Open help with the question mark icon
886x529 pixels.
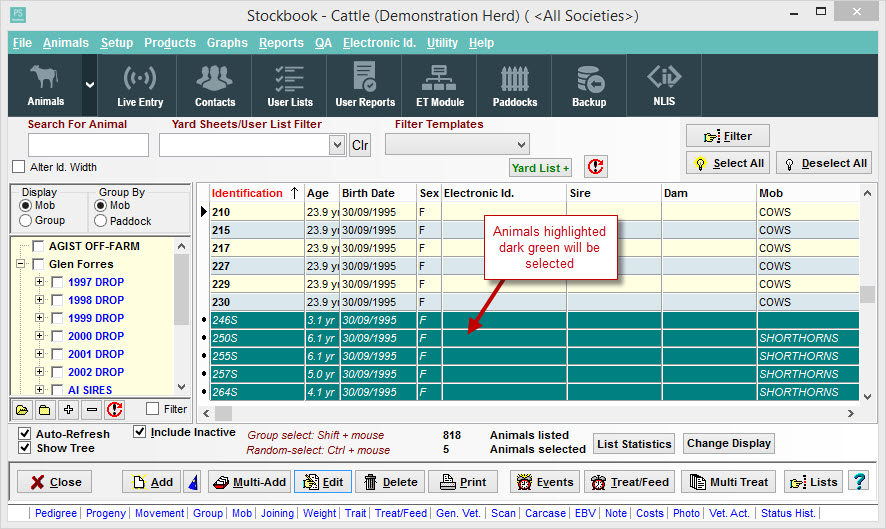tap(859, 482)
